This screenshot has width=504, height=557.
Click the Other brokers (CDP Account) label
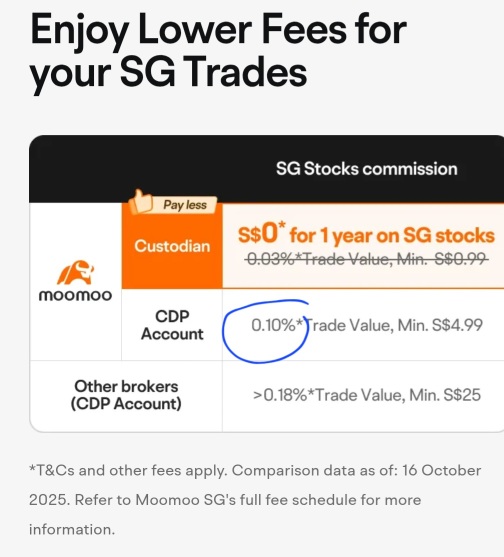pos(126,395)
